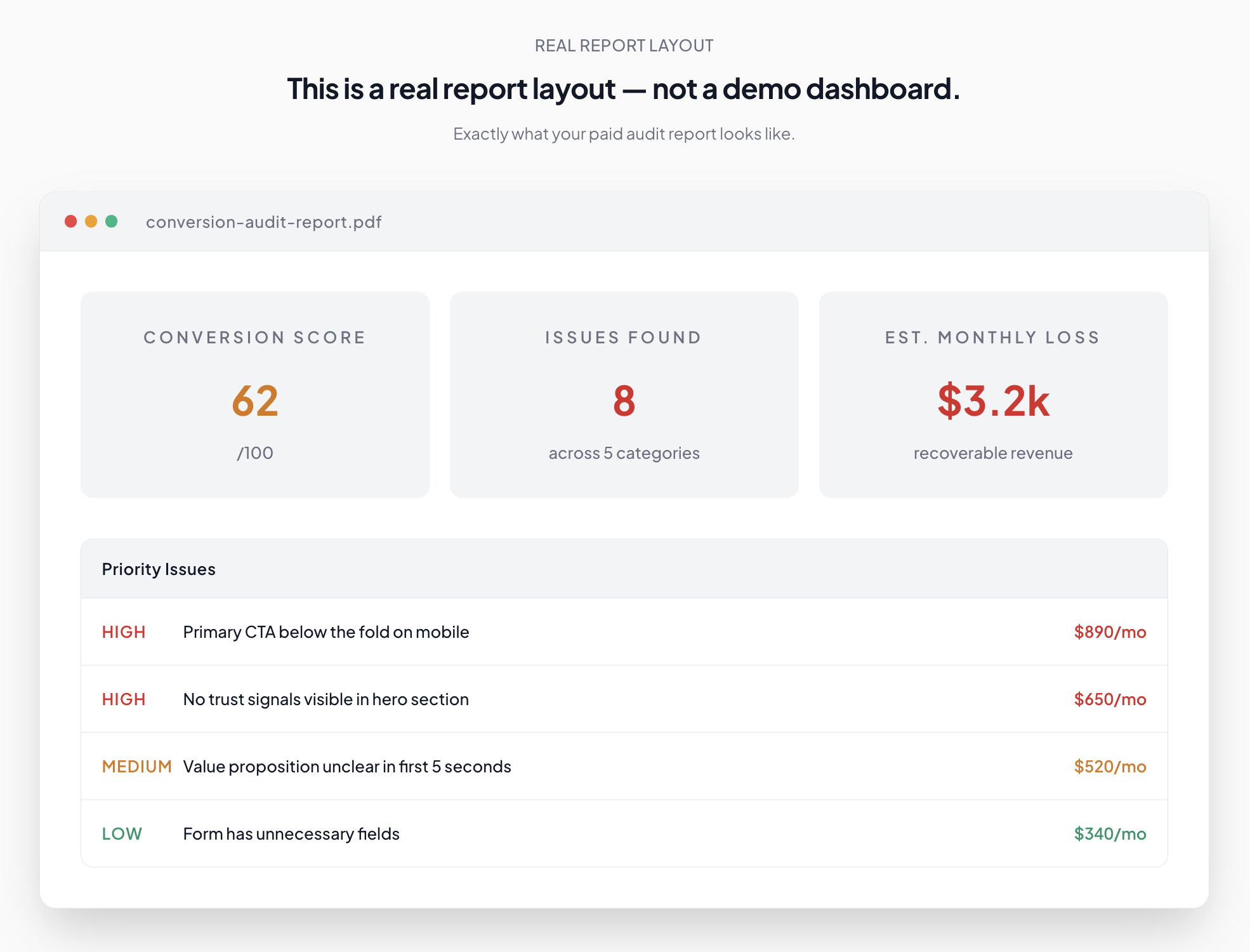This screenshot has height=952, width=1250.
Task: Click the $3.2k recoverable revenue figure
Action: 992,400
